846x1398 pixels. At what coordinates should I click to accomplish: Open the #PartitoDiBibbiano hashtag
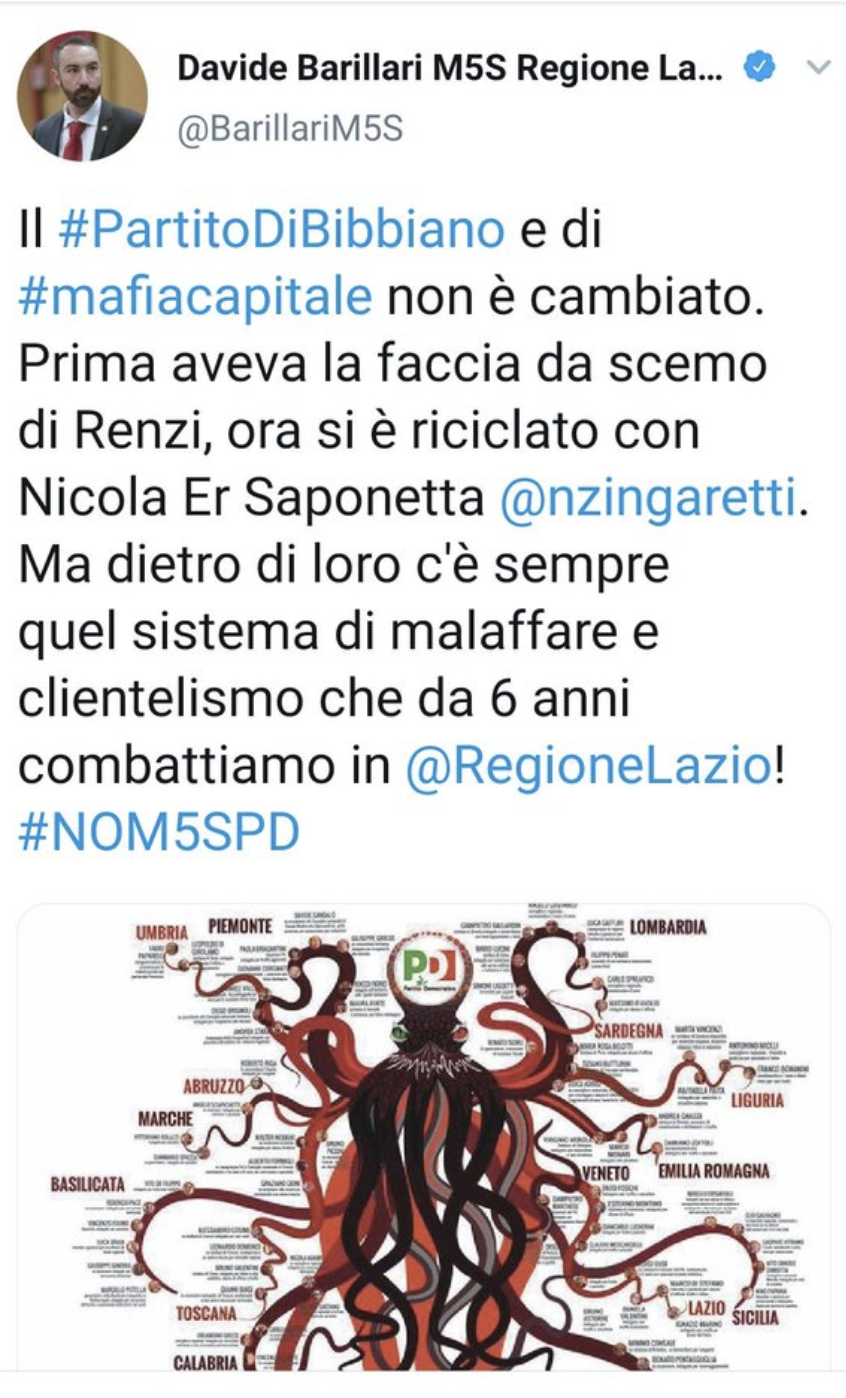281,230
